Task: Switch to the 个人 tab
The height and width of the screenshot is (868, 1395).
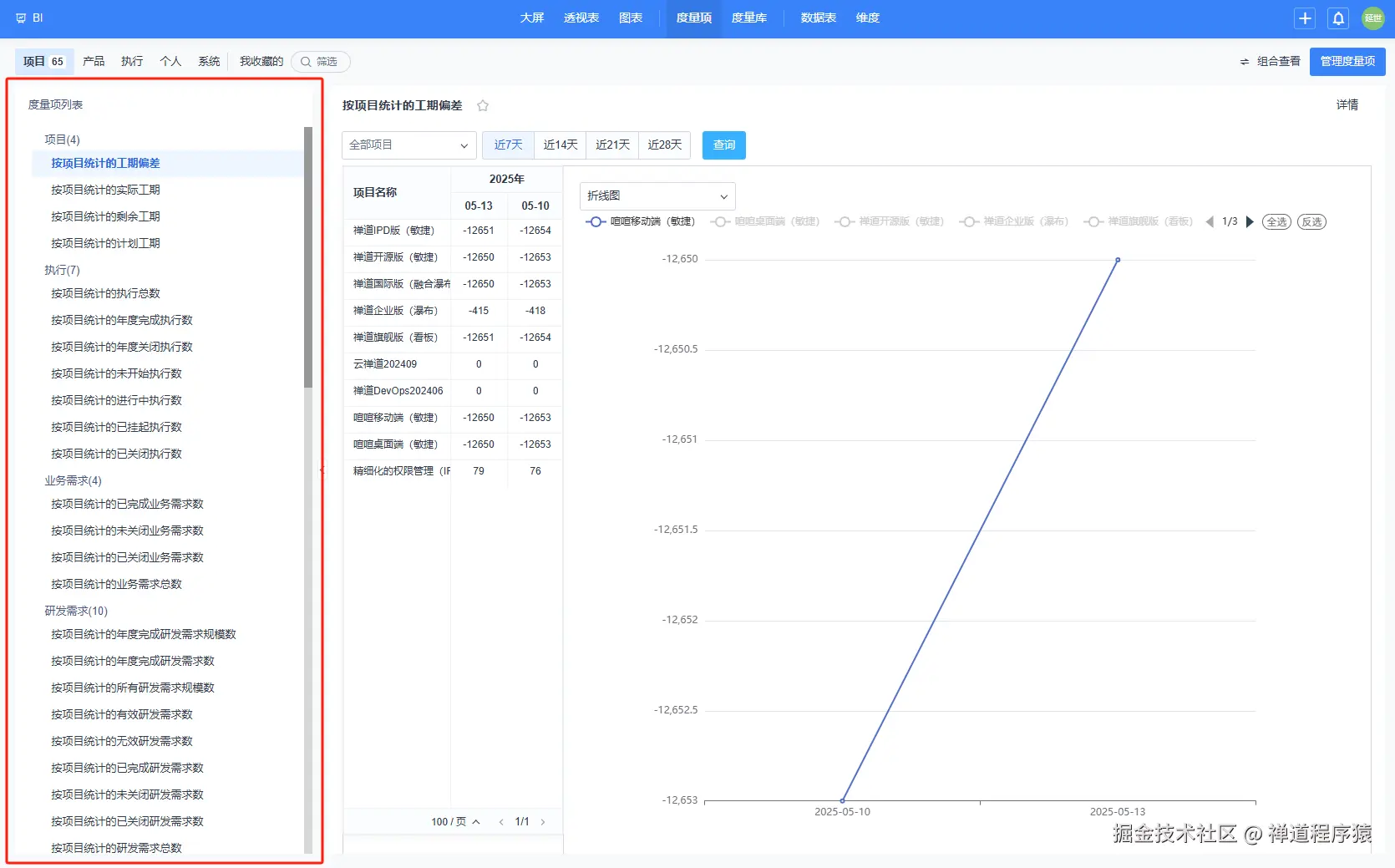Action: point(170,62)
